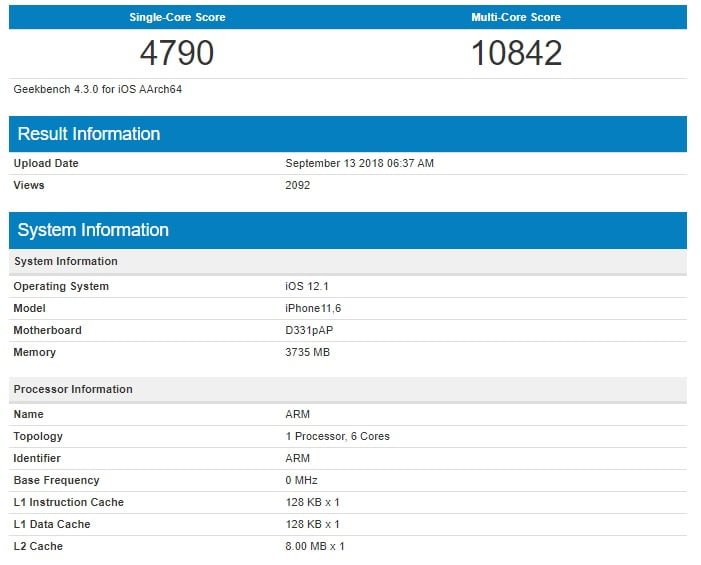
Task: Click the blue System Information section header
Action: pyautogui.click(x=93, y=230)
